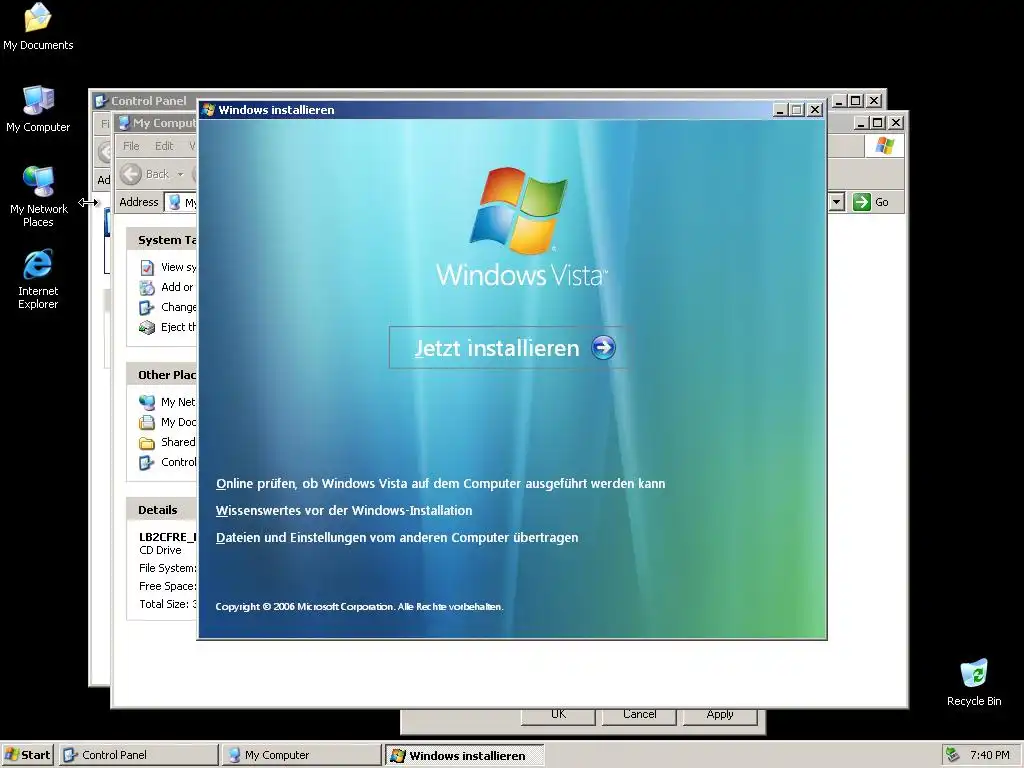Launch Internet Explorer from the desktop

tap(38, 279)
